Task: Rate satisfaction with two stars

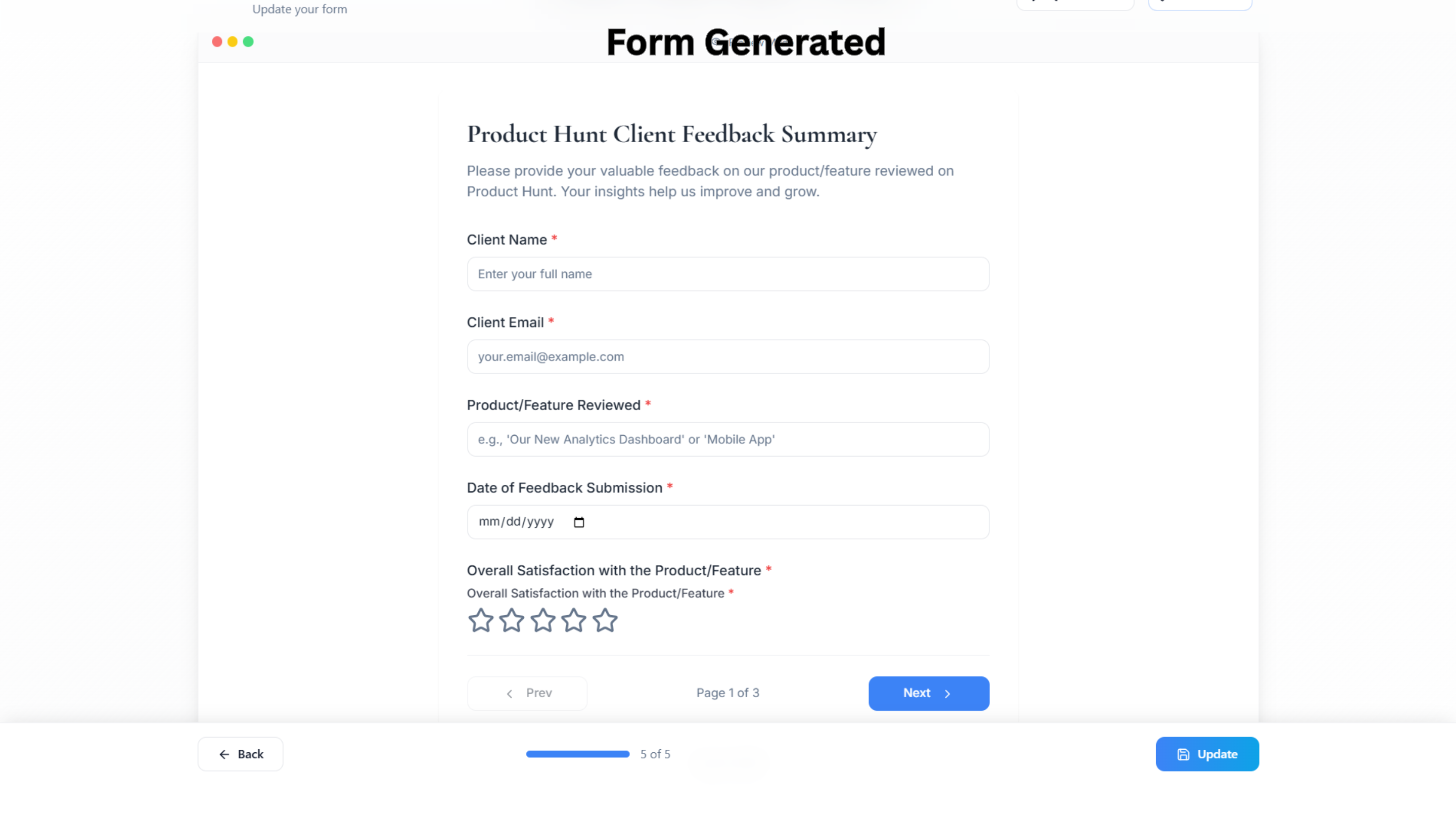Action: point(511,620)
